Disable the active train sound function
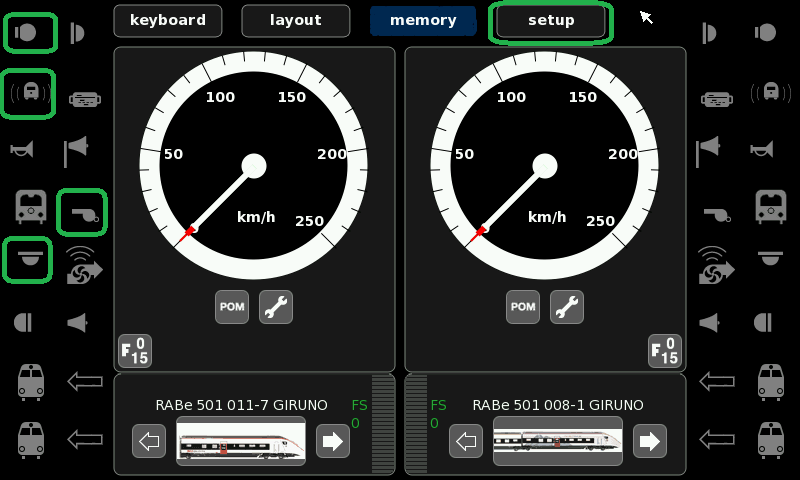 click(x=29, y=93)
